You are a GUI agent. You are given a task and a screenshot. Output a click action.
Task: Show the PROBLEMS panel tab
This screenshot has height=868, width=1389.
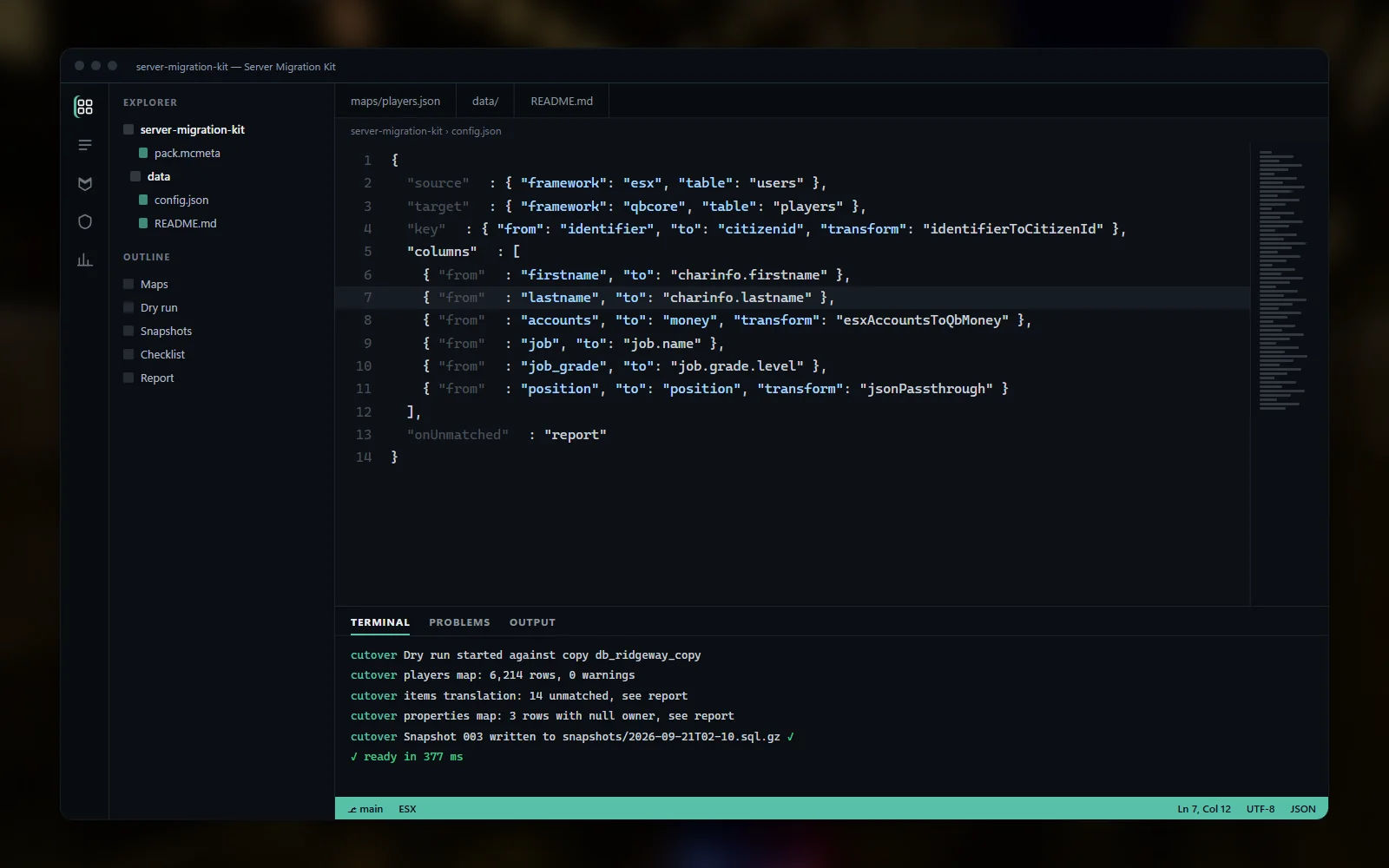459,622
